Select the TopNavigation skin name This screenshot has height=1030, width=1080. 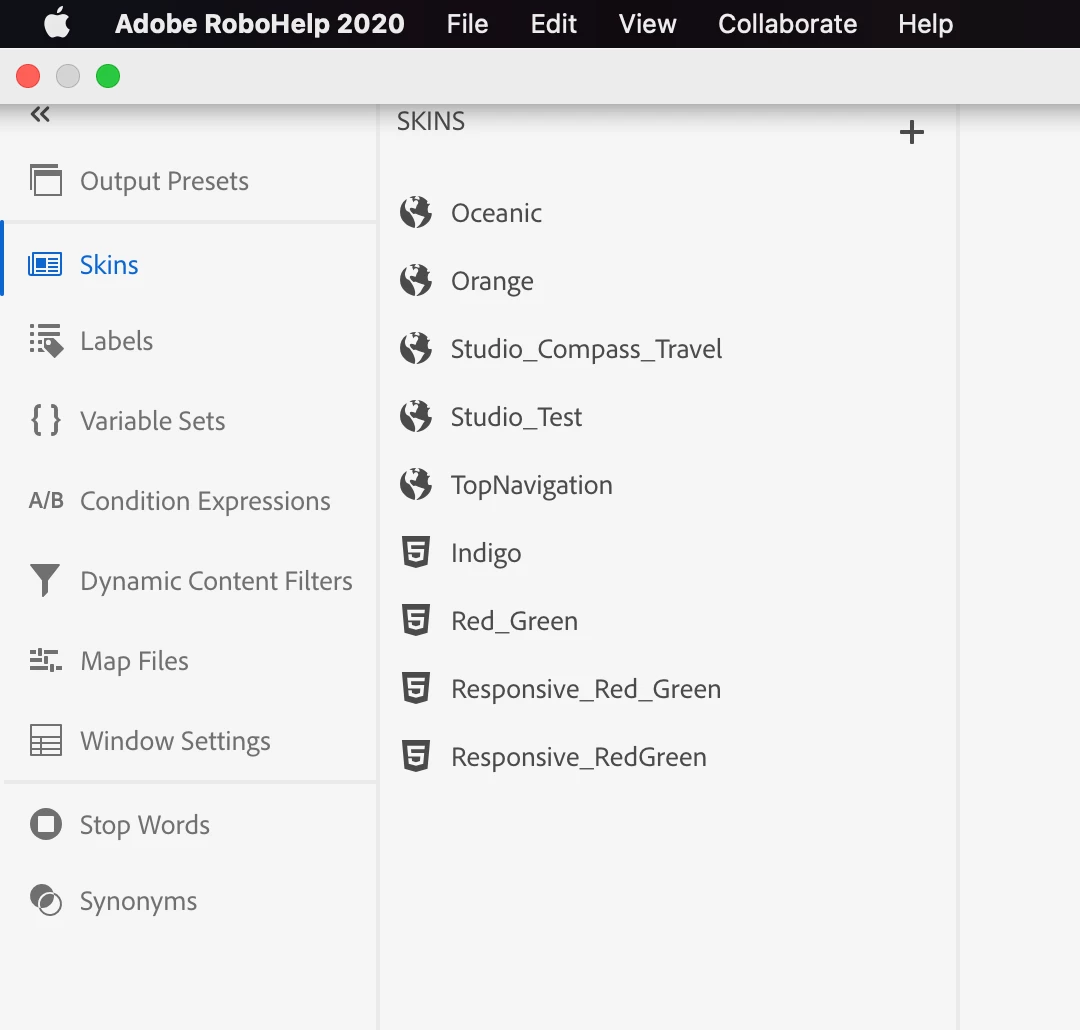pos(532,486)
